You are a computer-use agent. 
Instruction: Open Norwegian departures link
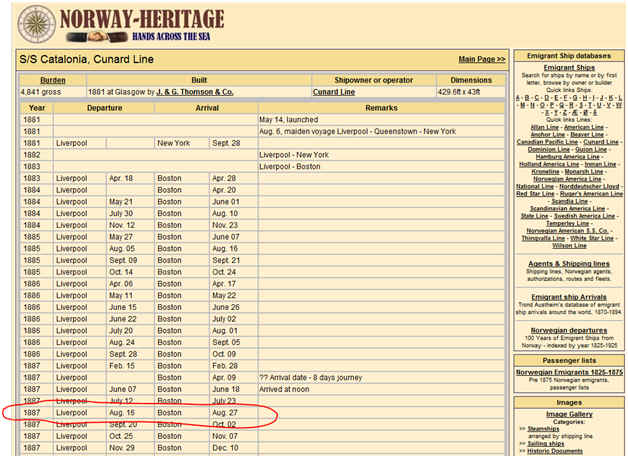tap(569, 330)
